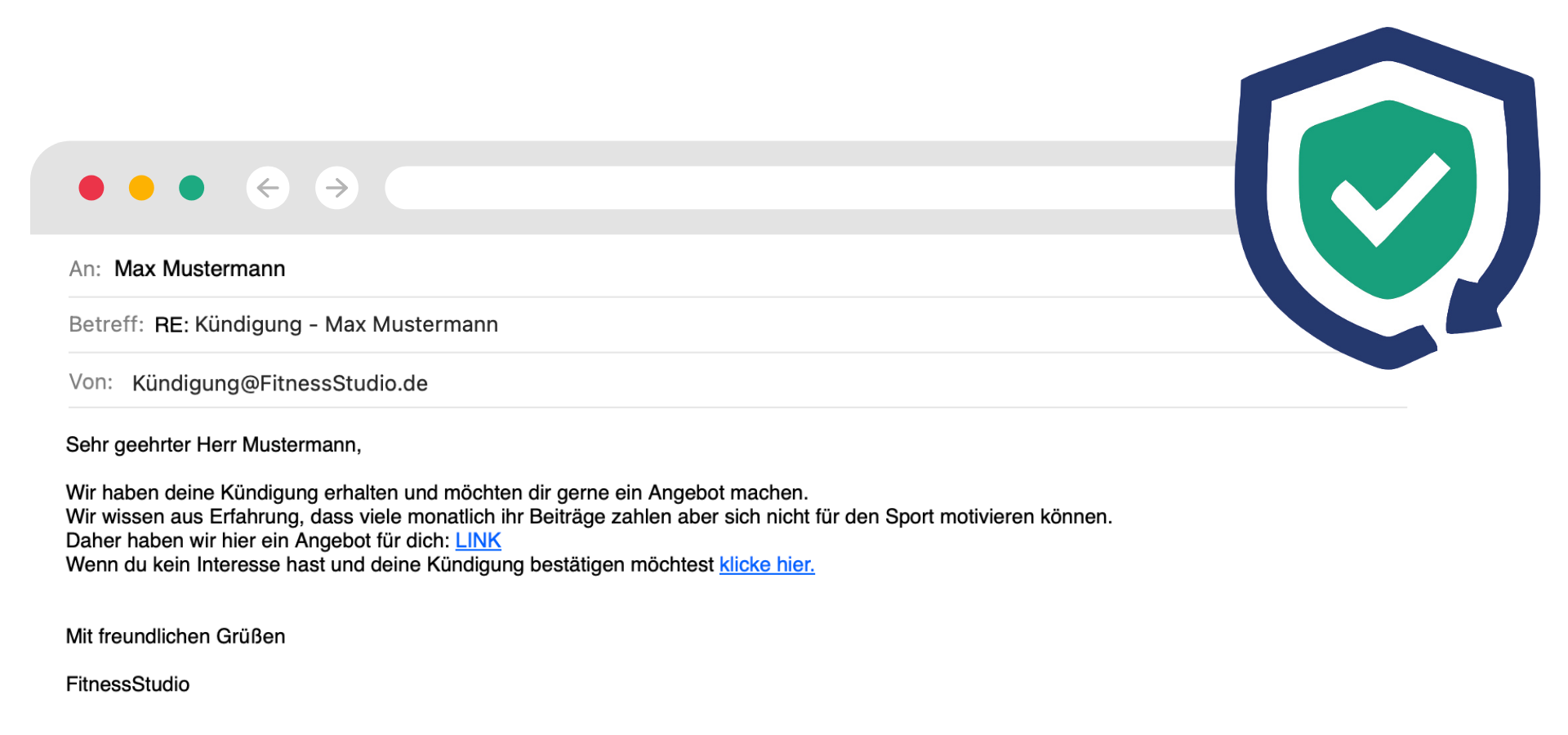Minimize the window with the yellow button
The image size is (1568, 735).
click(x=141, y=188)
